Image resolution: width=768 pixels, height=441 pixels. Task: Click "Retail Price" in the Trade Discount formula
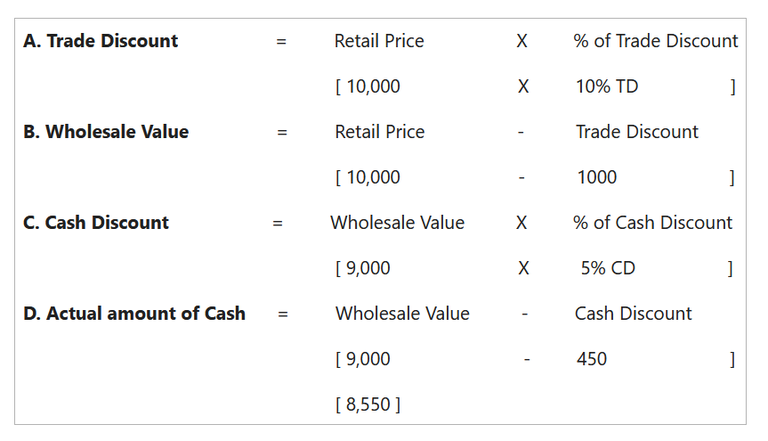pyautogui.click(x=379, y=41)
